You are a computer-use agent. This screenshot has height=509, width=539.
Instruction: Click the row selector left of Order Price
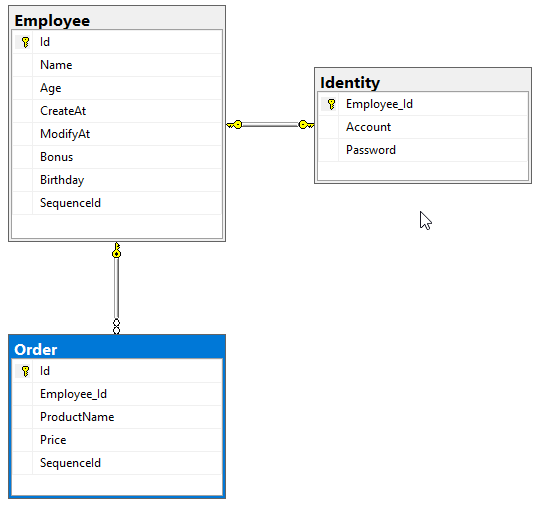pyautogui.click(x=23, y=440)
